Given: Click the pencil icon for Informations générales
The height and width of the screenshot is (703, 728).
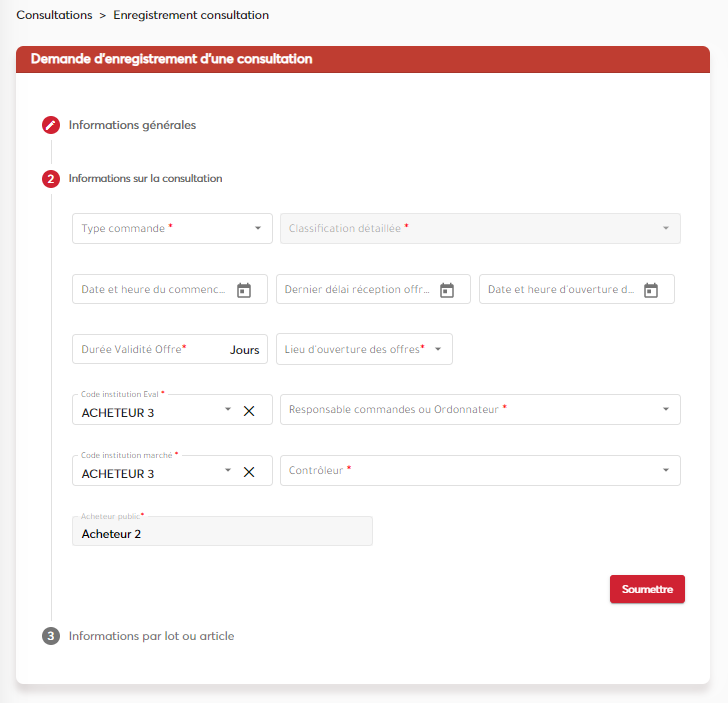Looking at the screenshot, I should coord(51,125).
